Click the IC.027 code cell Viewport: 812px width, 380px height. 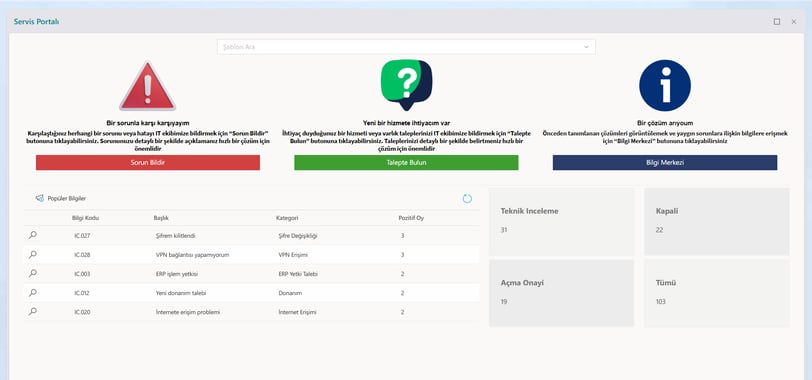point(82,236)
